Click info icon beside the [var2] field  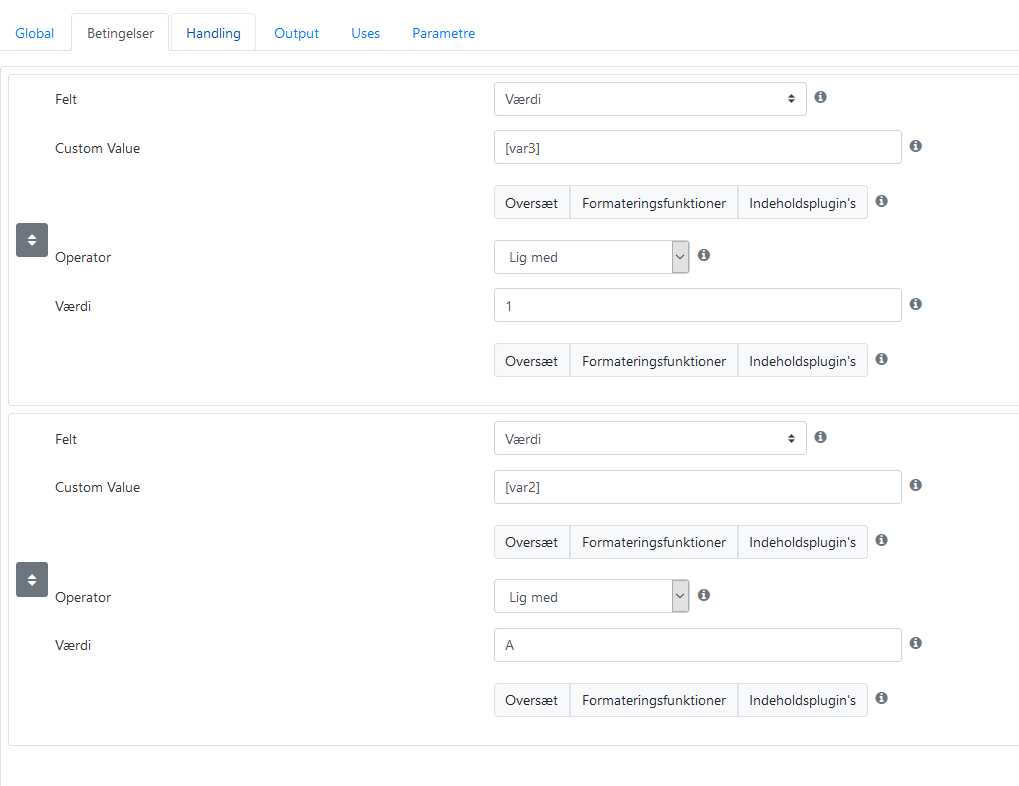[916, 485]
